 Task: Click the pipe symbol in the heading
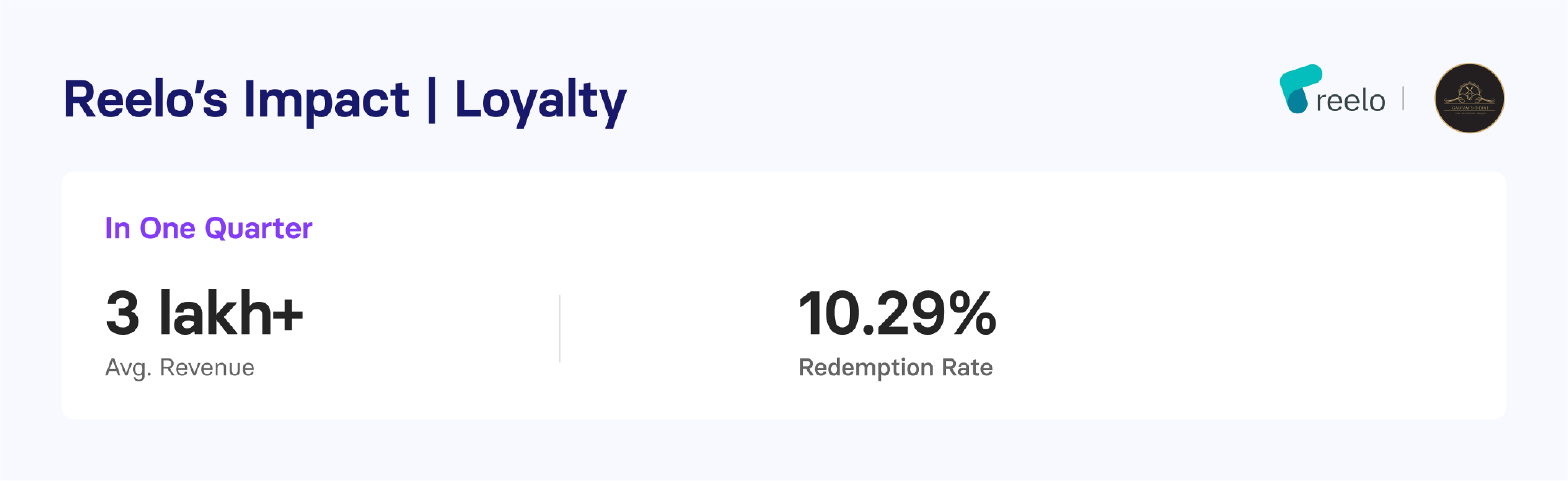pyautogui.click(x=432, y=100)
